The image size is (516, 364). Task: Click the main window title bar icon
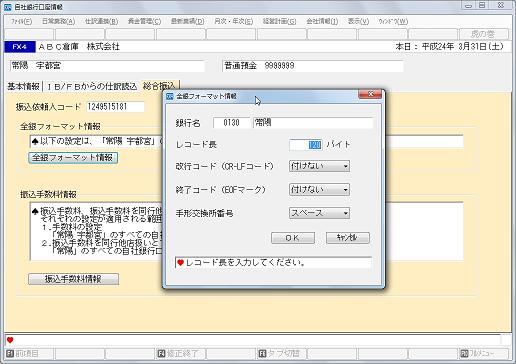click(x=8, y=7)
